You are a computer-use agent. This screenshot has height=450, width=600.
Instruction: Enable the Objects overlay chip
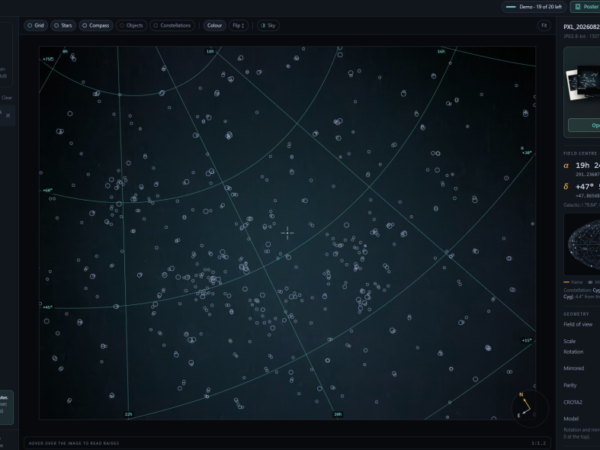(131, 26)
